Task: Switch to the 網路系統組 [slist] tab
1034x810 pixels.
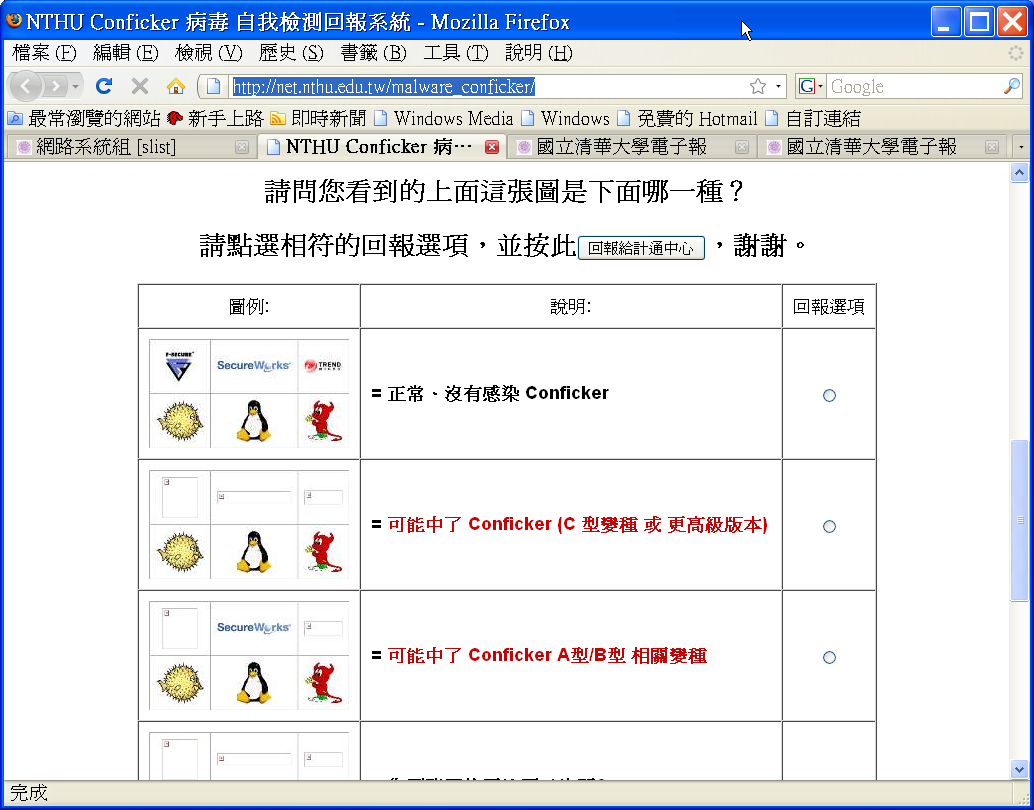Action: click(x=105, y=147)
